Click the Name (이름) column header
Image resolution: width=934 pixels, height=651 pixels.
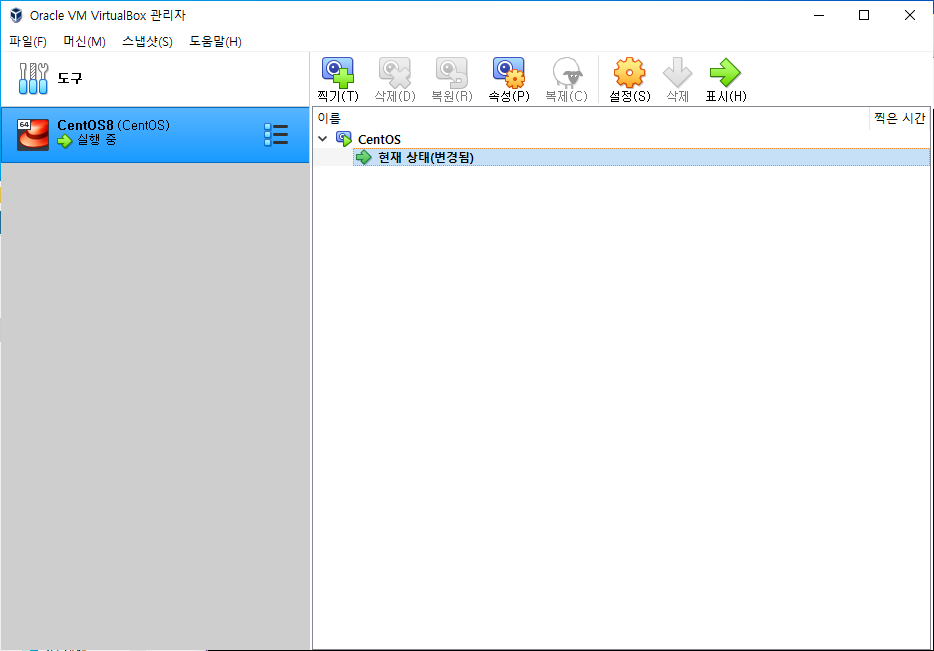[329, 119]
